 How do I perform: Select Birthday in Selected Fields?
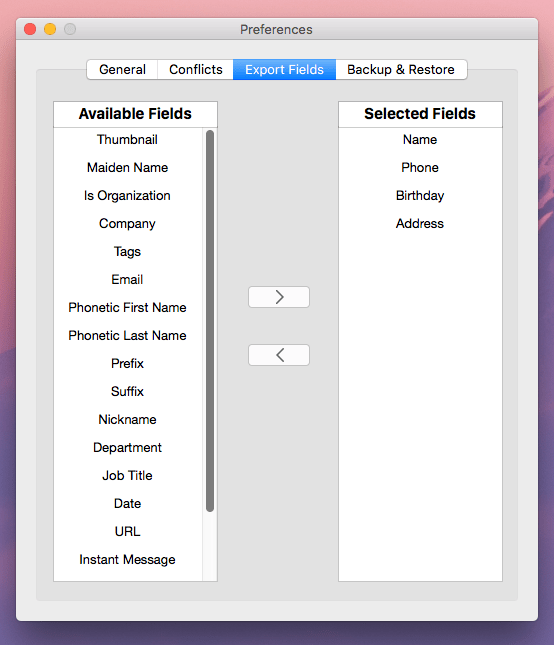tap(420, 196)
